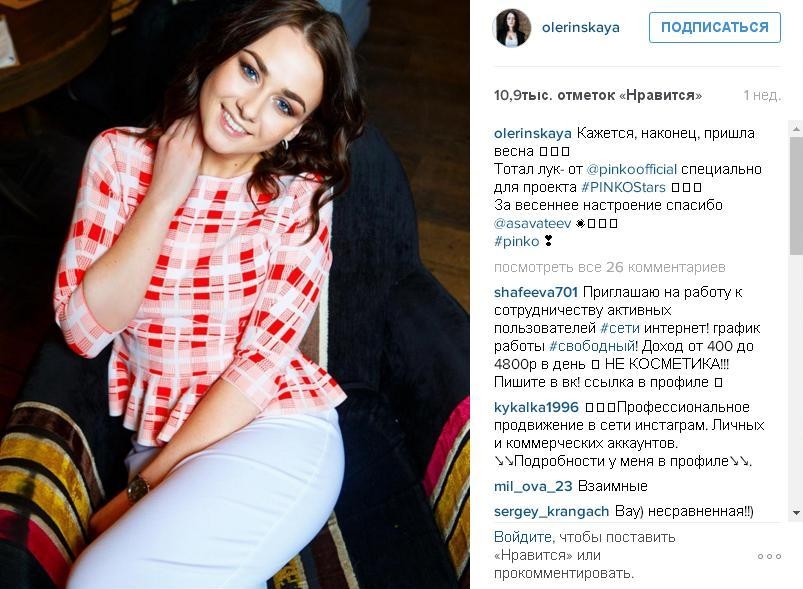Expand all 26 comments

(x=609, y=267)
